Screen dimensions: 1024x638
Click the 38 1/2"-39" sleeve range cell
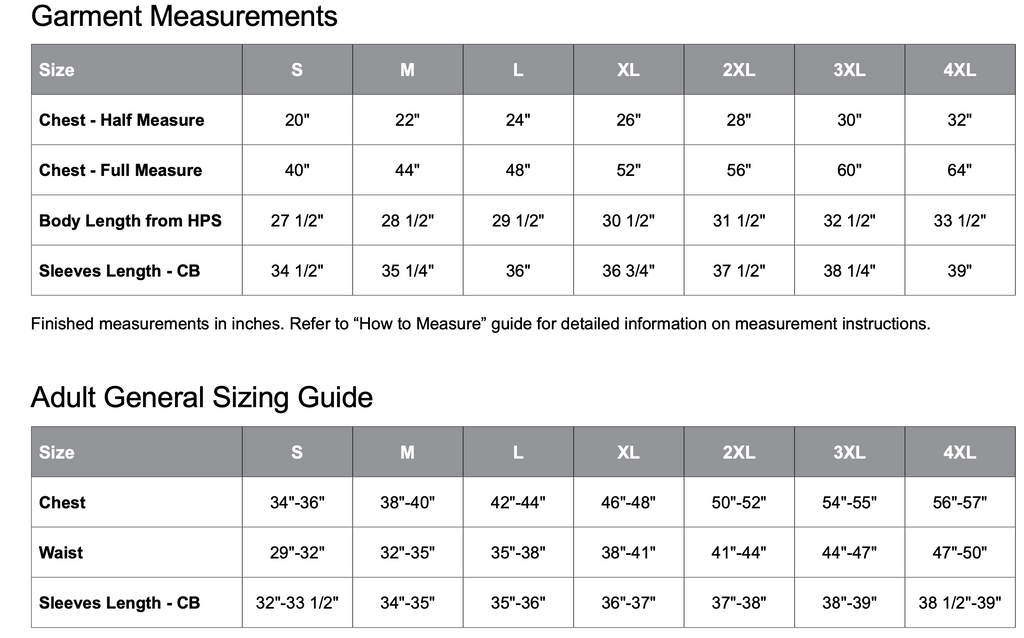(959, 603)
